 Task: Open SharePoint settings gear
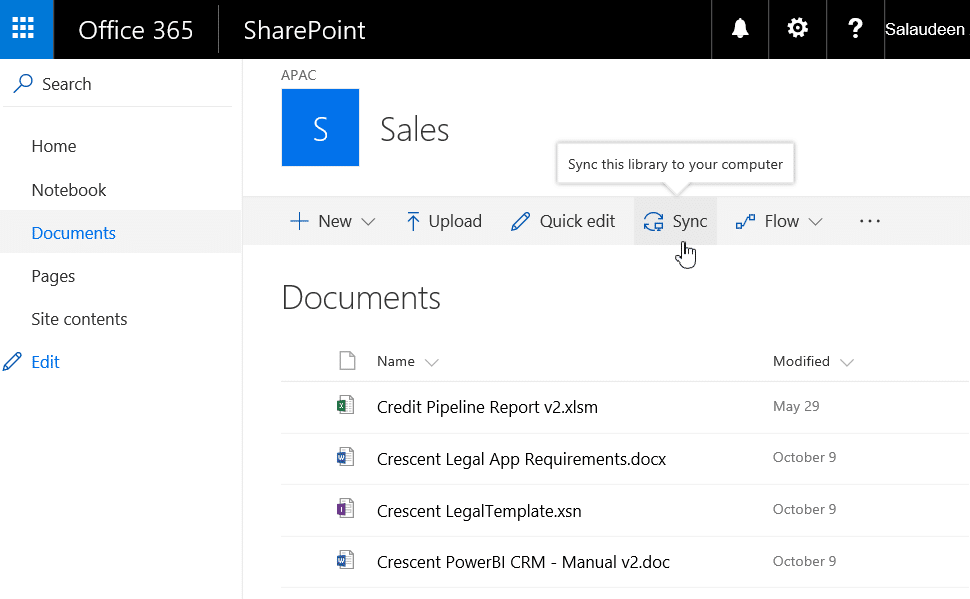point(797,29)
